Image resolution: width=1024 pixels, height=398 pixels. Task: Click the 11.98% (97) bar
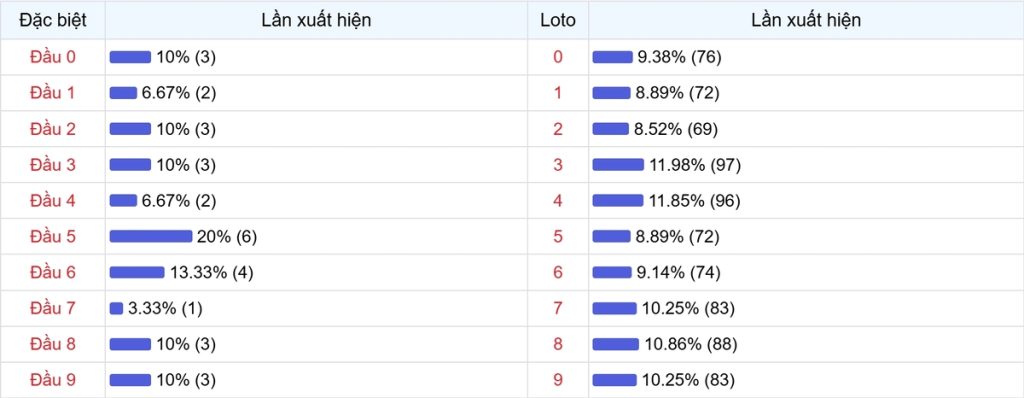(618, 165)
